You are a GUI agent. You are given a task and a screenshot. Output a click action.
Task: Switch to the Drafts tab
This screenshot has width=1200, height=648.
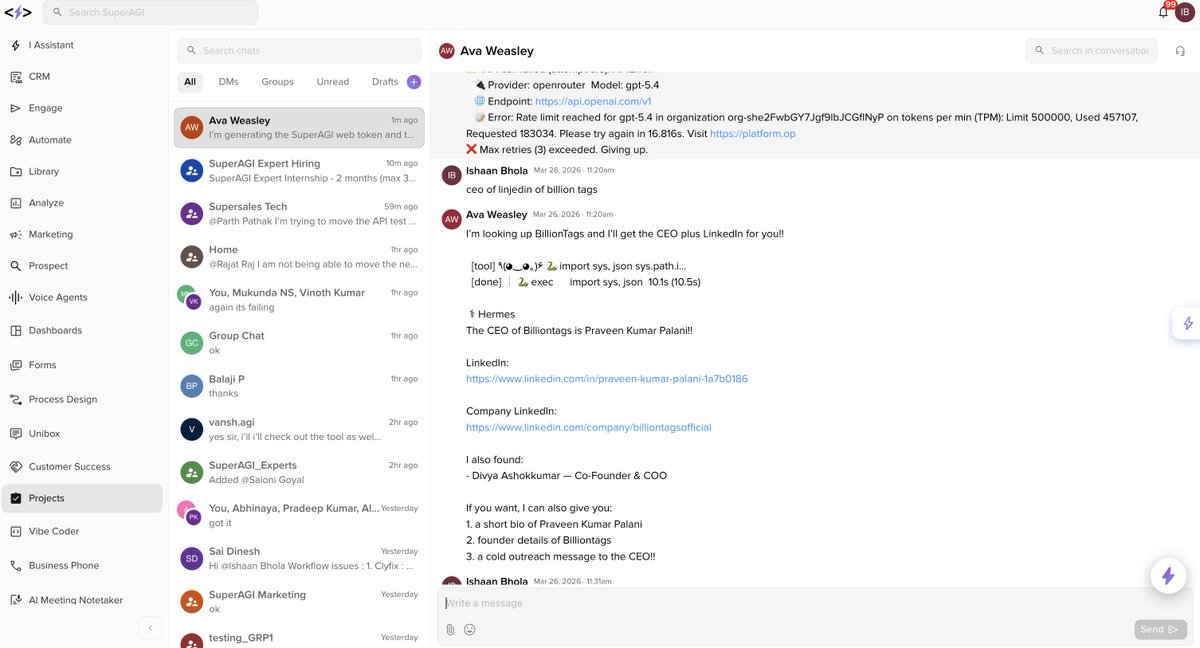coord(385,82)
